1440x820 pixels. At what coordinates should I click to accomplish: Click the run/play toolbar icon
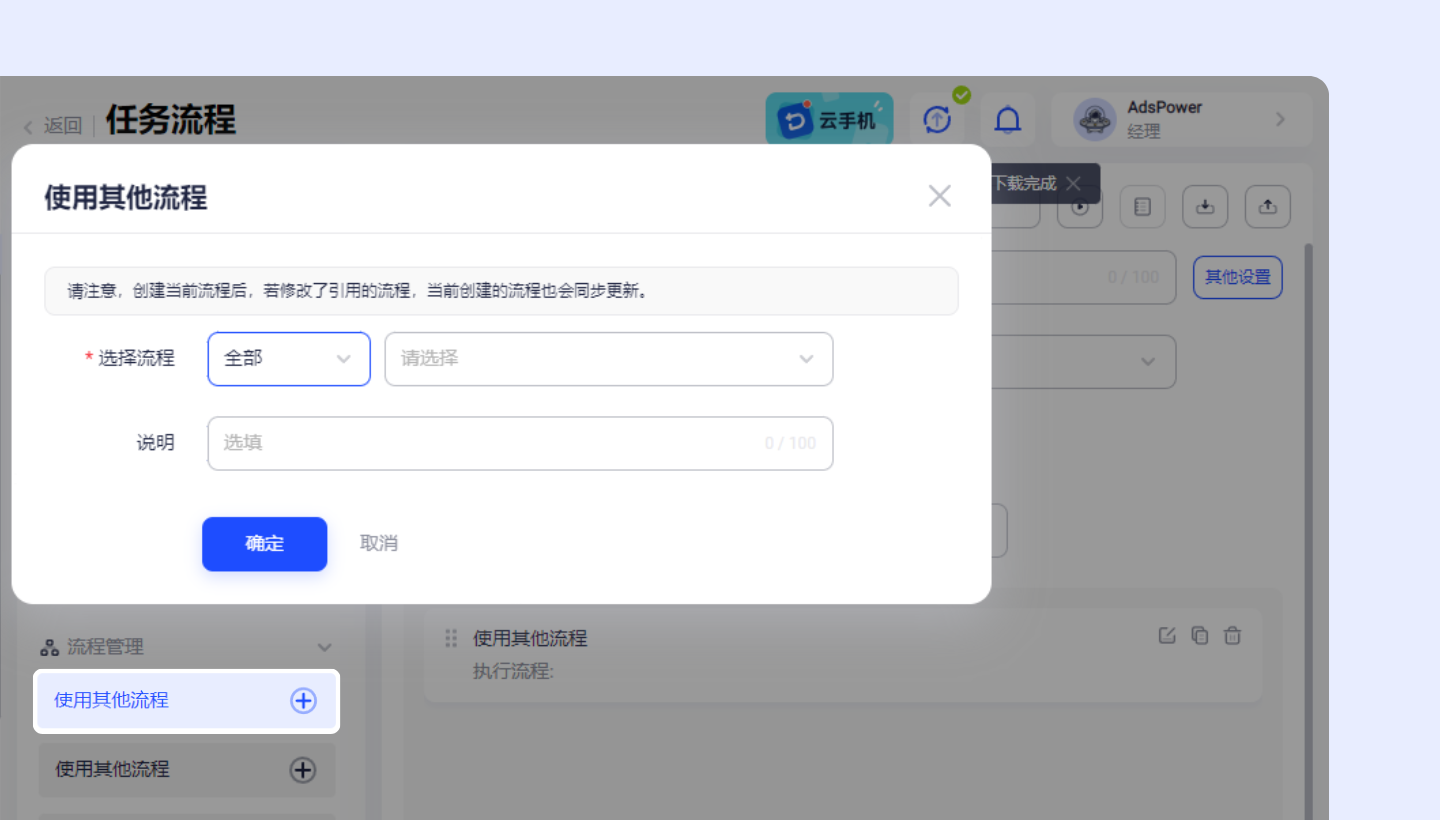click(1080, 207)
